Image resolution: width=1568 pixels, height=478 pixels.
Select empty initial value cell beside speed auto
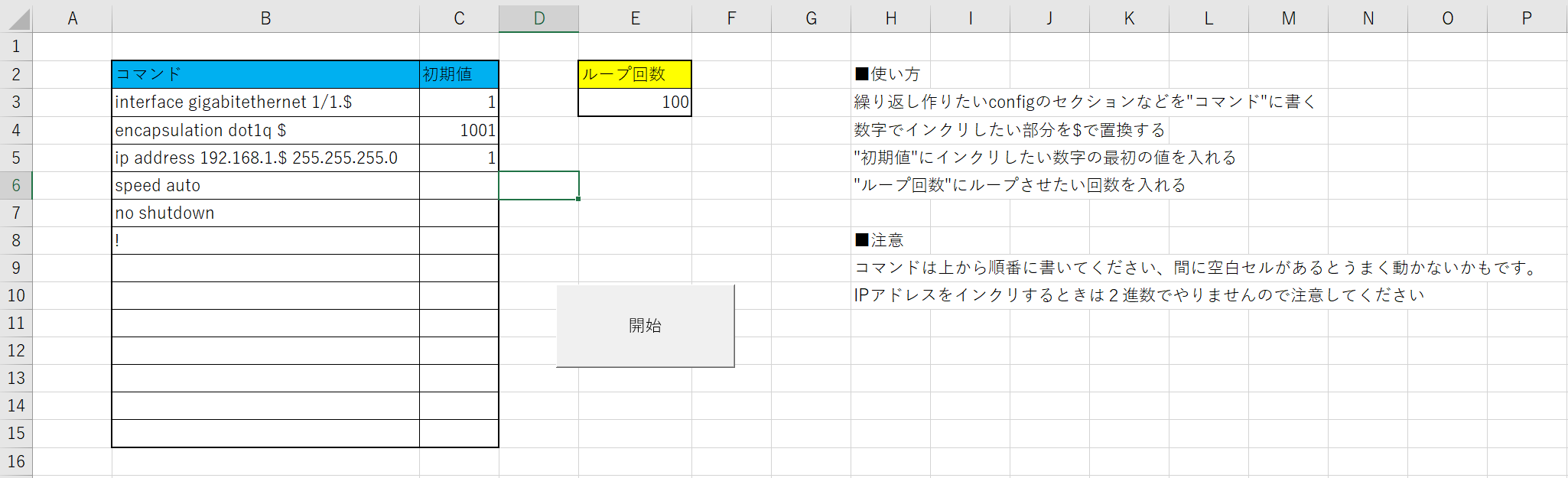(459, 185)
